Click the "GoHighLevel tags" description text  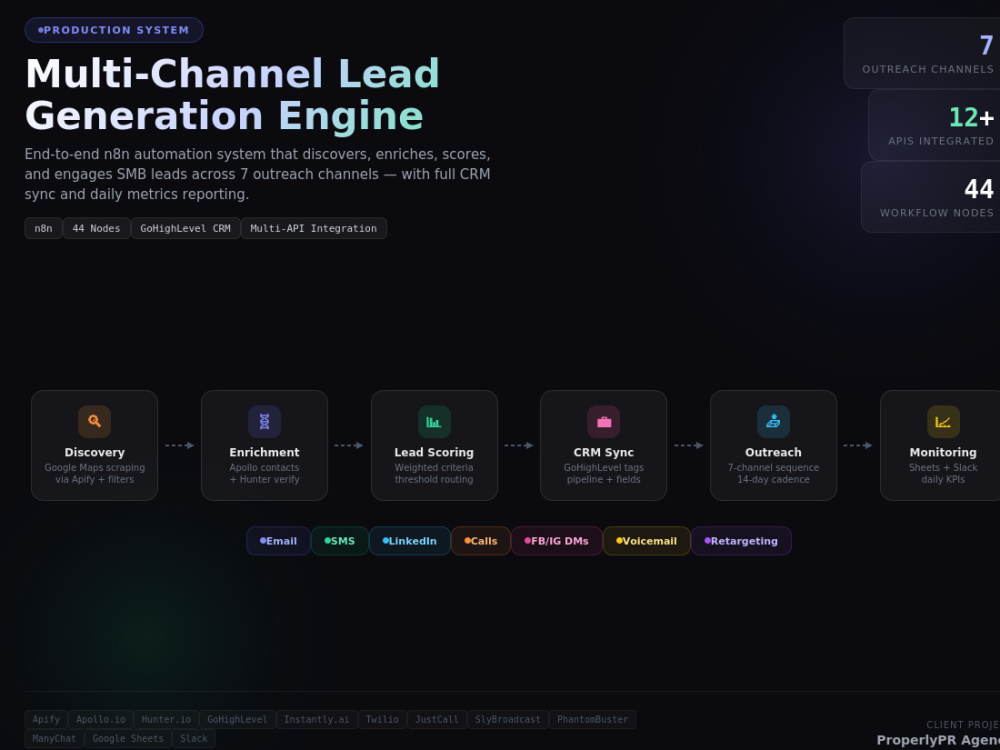coord(603,467)
